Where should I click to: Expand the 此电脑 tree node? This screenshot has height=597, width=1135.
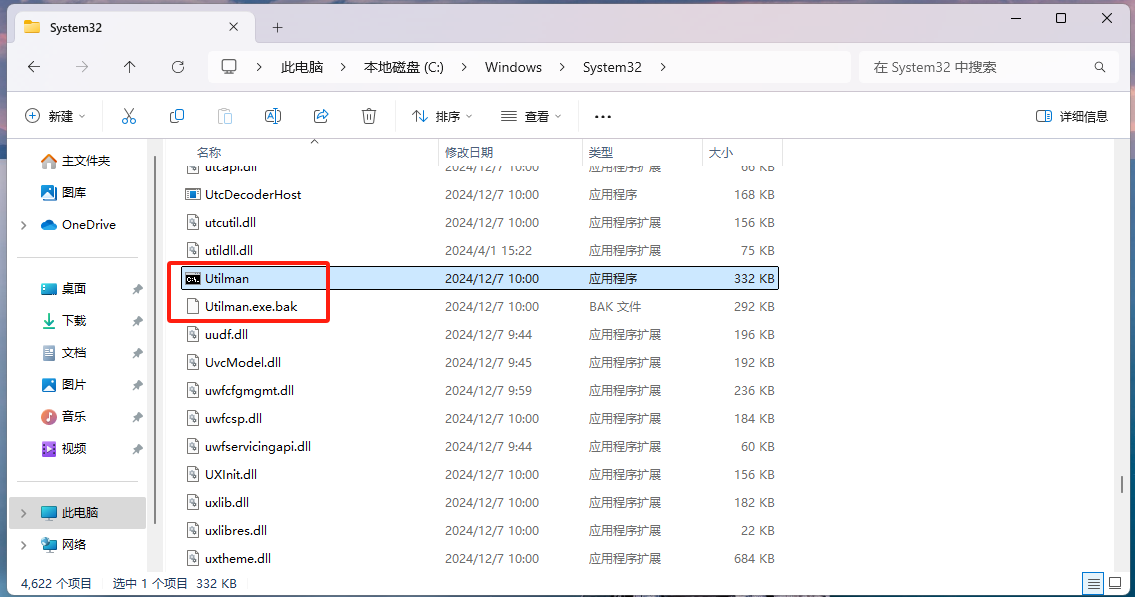pyautogui.click(x=24, y=513)
